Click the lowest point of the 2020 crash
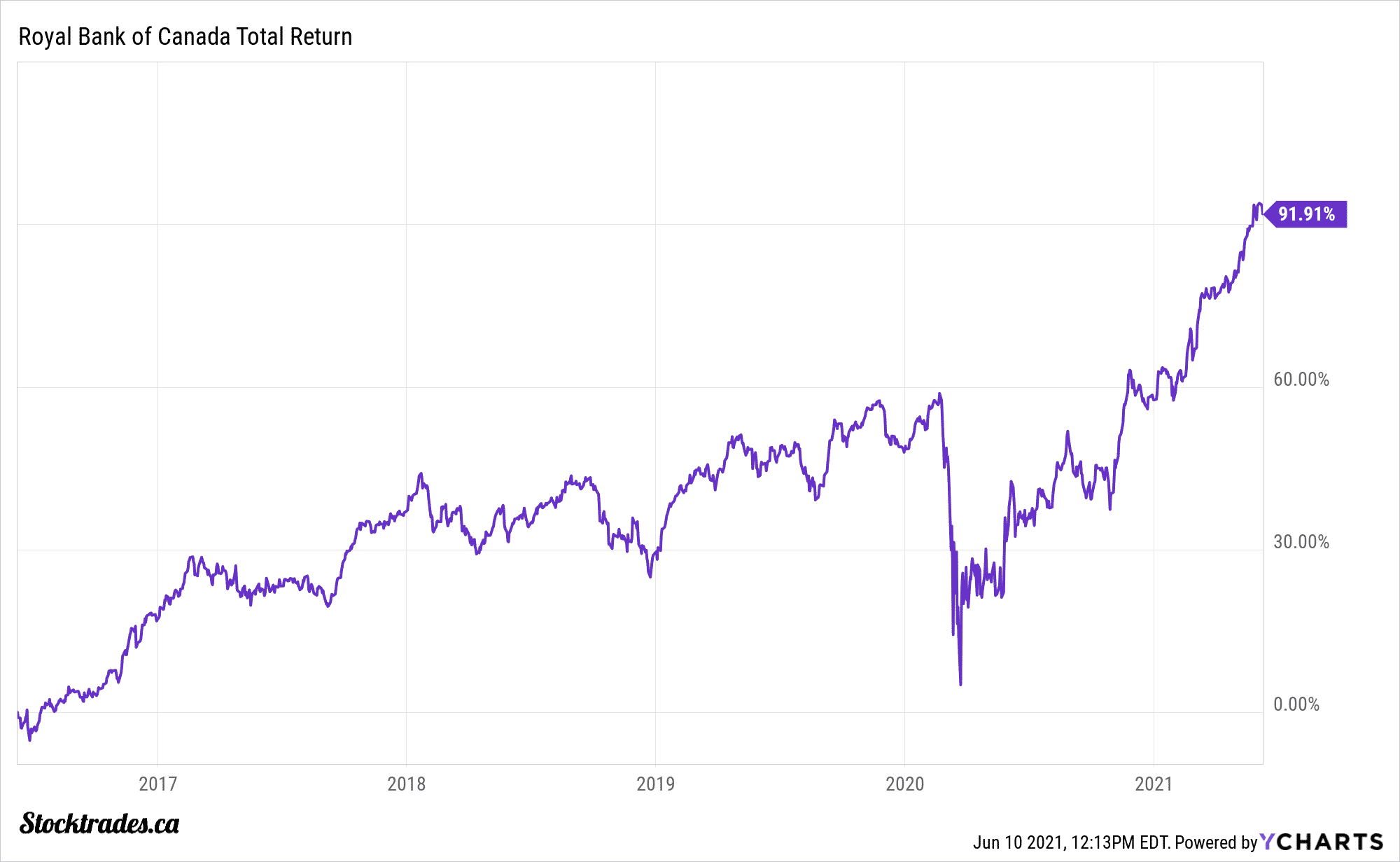Viewport: 1400px width, 862px height. [960, 683]
